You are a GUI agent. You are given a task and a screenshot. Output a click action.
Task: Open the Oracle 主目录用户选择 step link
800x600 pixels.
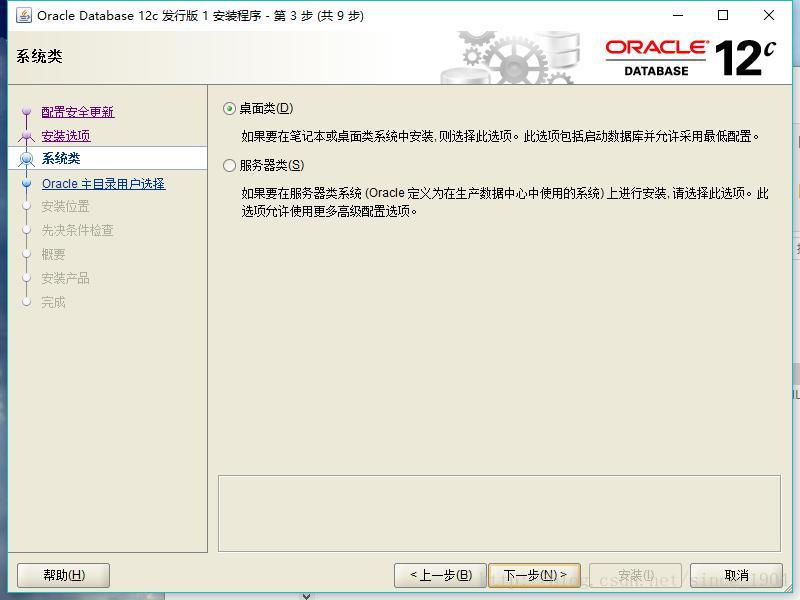(104, 183)
